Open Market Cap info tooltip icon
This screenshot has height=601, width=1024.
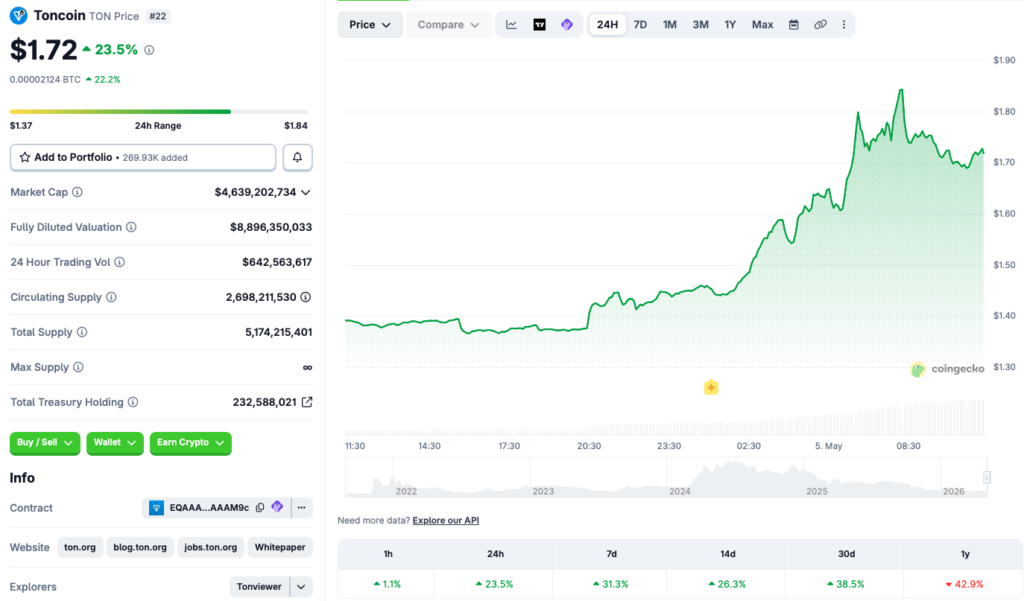point(77,192)
